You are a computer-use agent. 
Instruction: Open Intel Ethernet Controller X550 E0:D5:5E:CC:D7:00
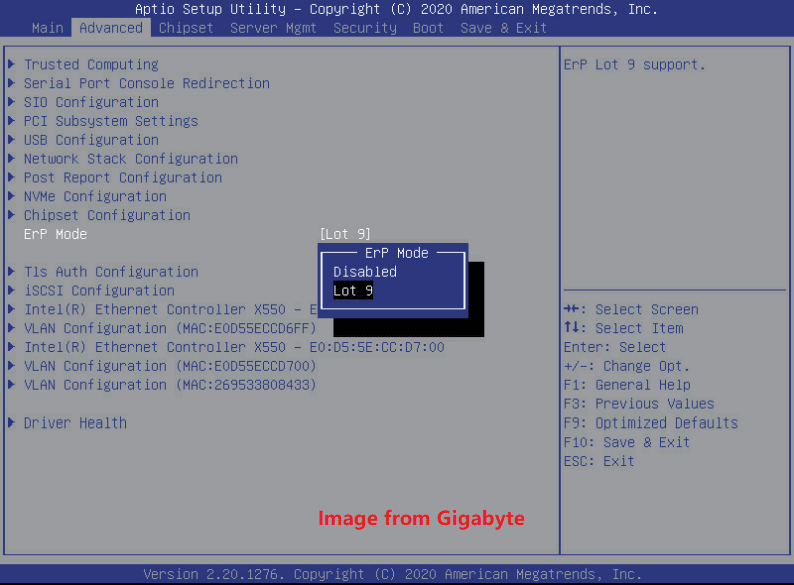[x=234, y=347]
